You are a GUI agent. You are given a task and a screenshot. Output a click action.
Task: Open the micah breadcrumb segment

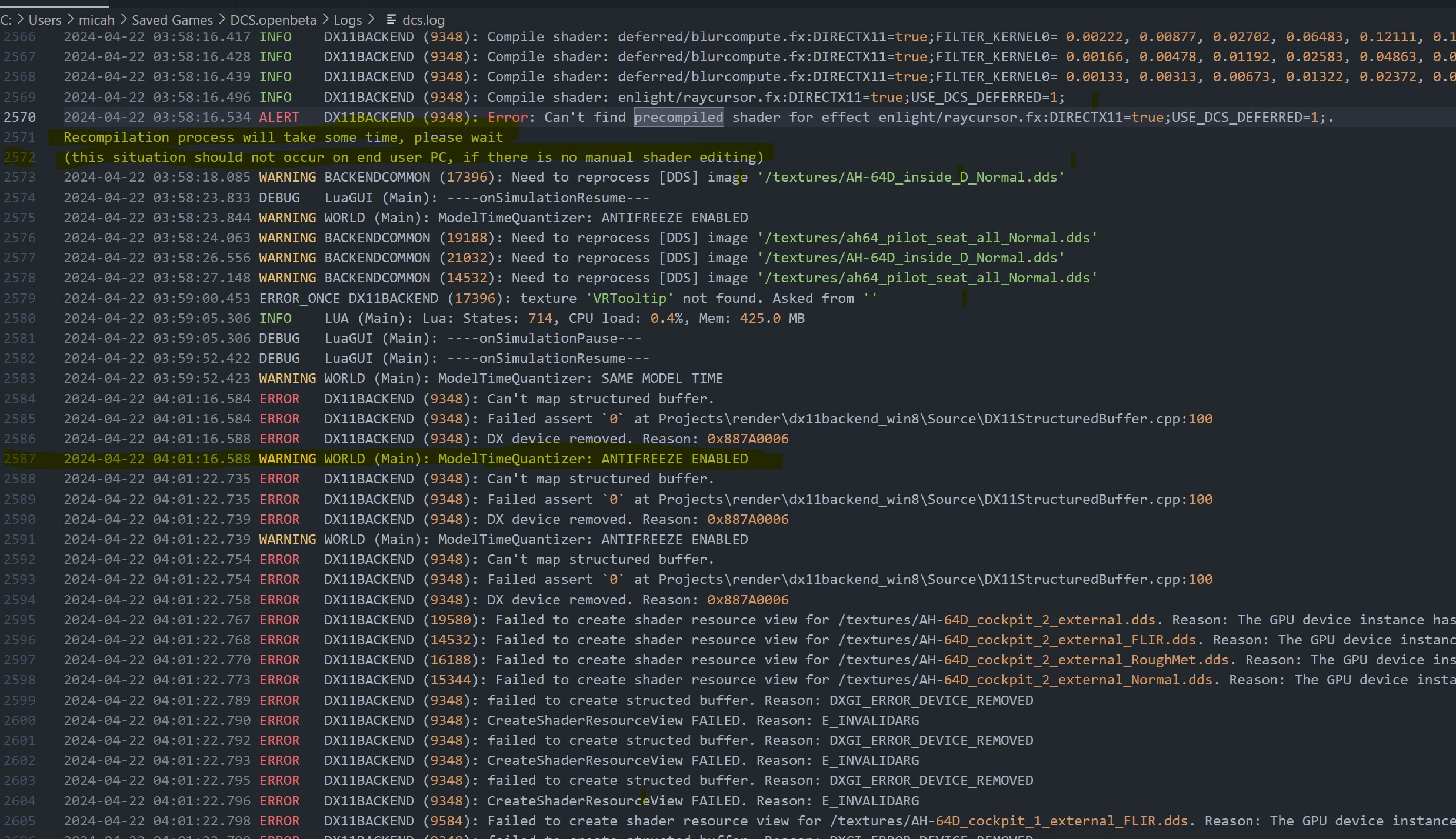pyautogui.click(x=96, y=20)
